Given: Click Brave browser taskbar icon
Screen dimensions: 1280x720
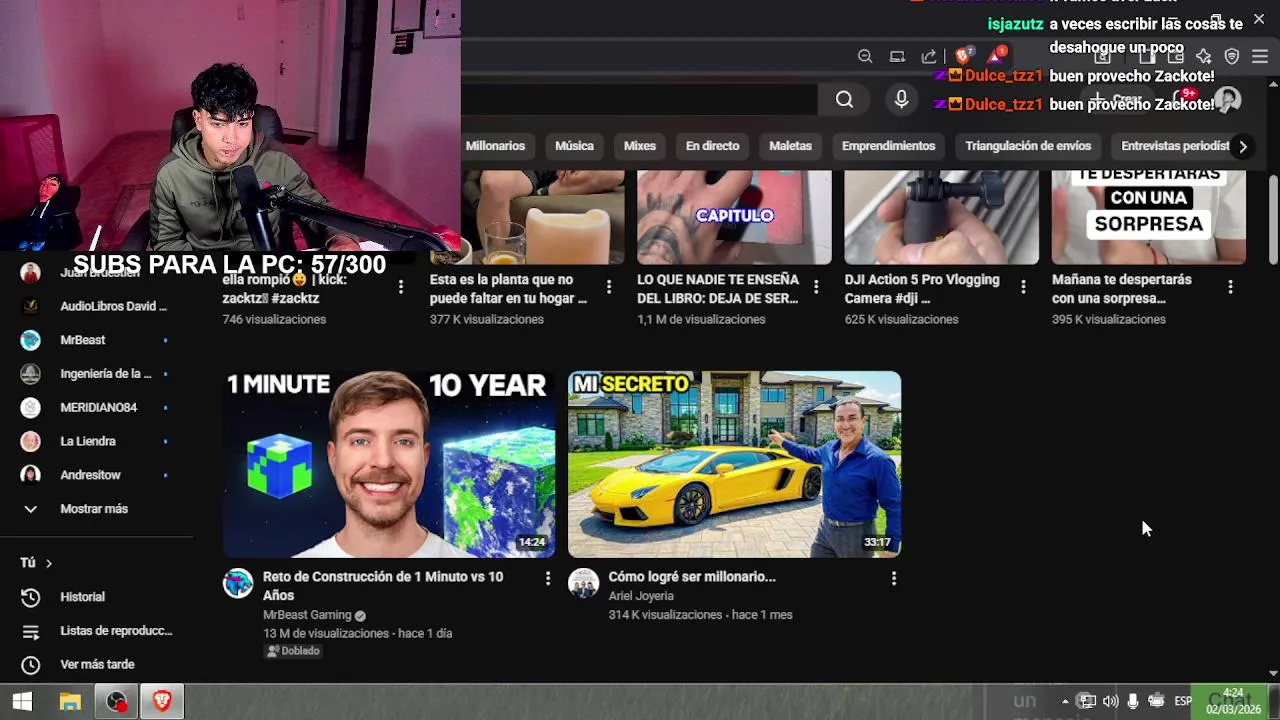Looking at the screenshot, I should tap(162, 702).
